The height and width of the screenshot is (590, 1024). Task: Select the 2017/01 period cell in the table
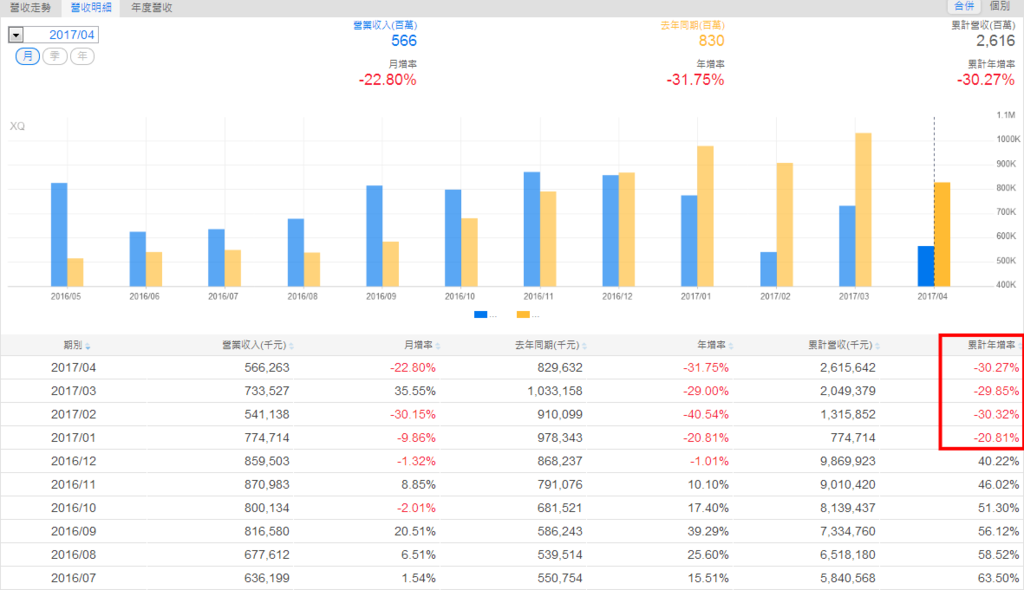pyautogui.click(x=73, y=438)
